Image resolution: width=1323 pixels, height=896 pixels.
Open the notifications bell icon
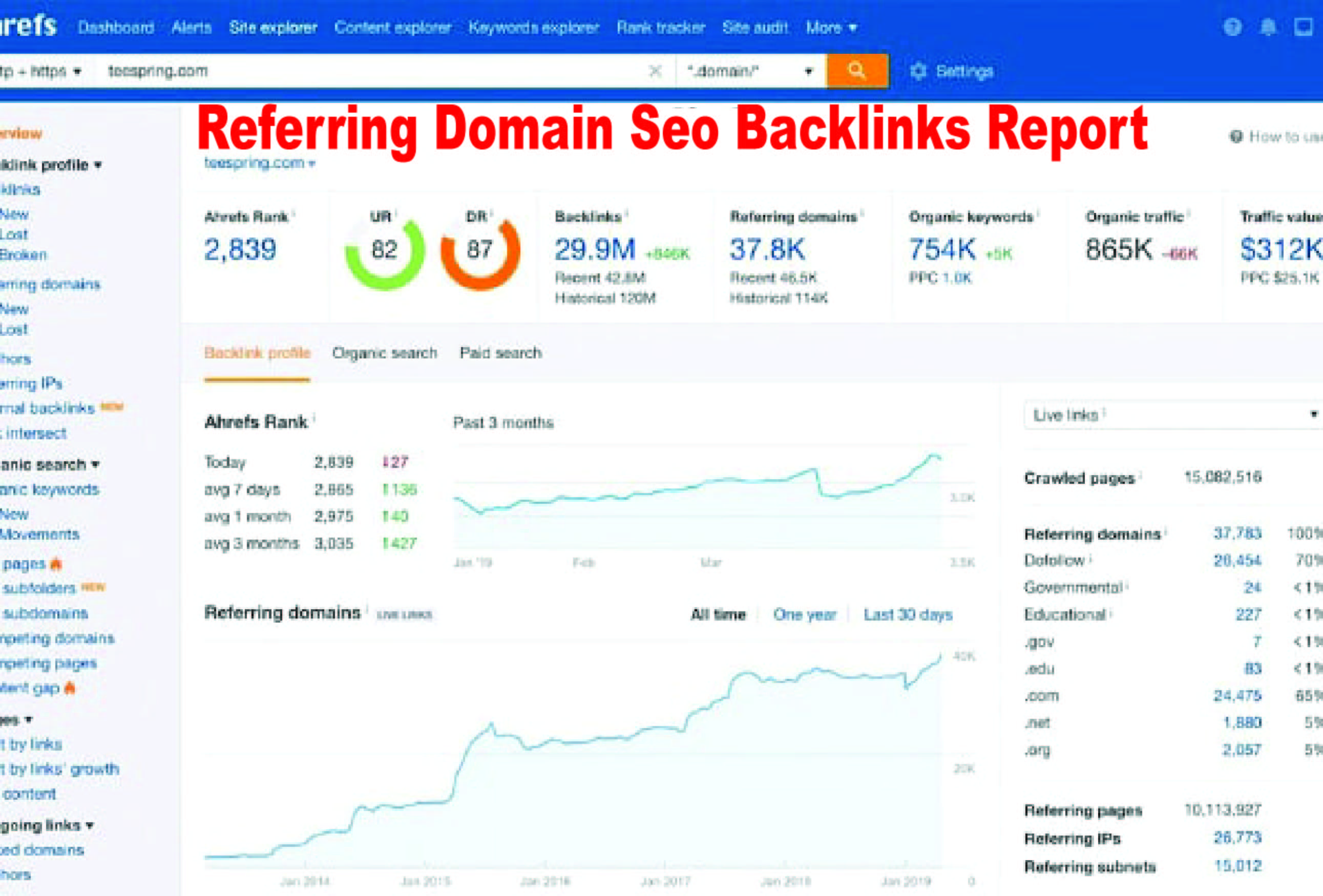[x=1268, y=27]
